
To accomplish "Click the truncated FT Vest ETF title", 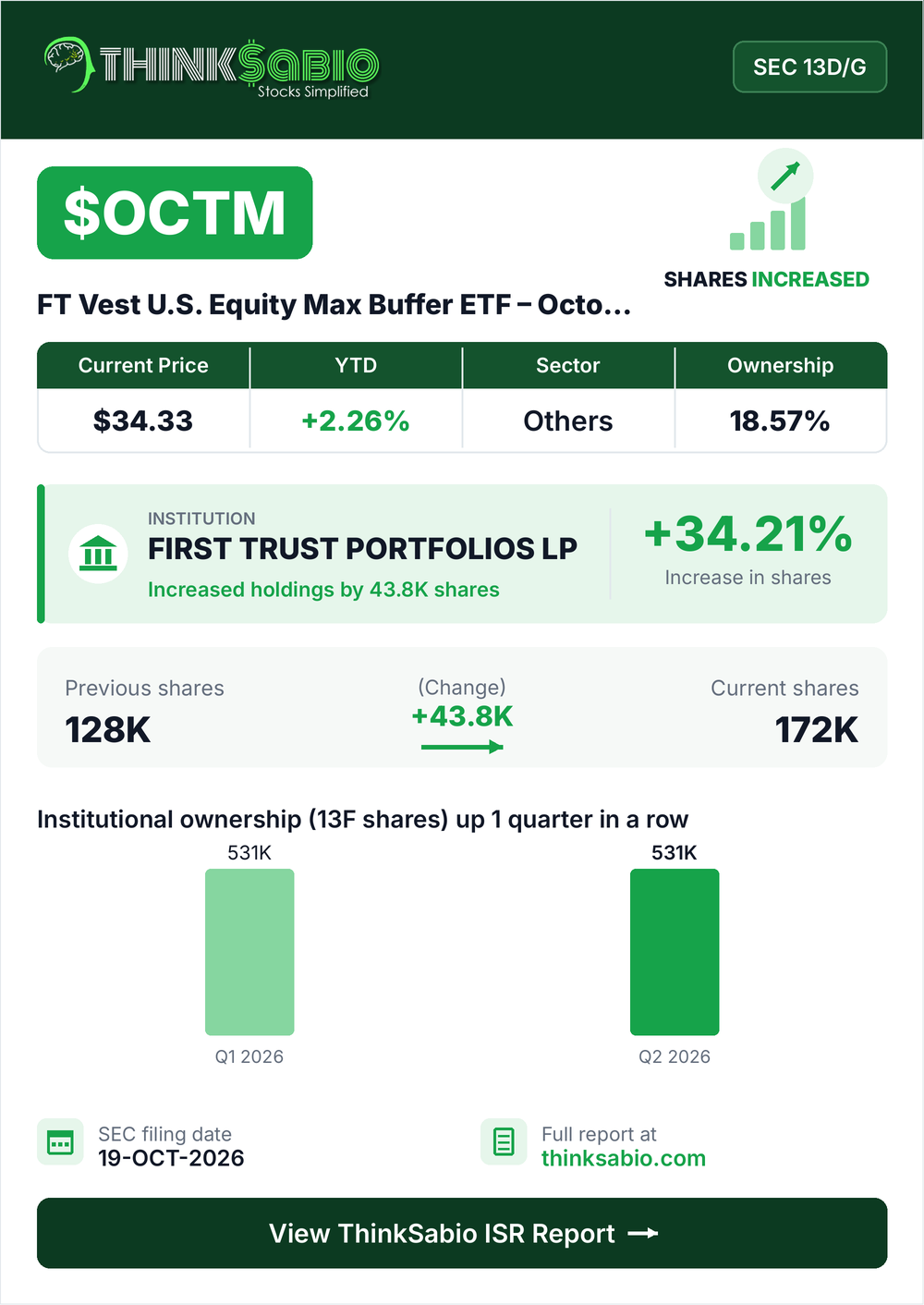I will pos(334,304).
